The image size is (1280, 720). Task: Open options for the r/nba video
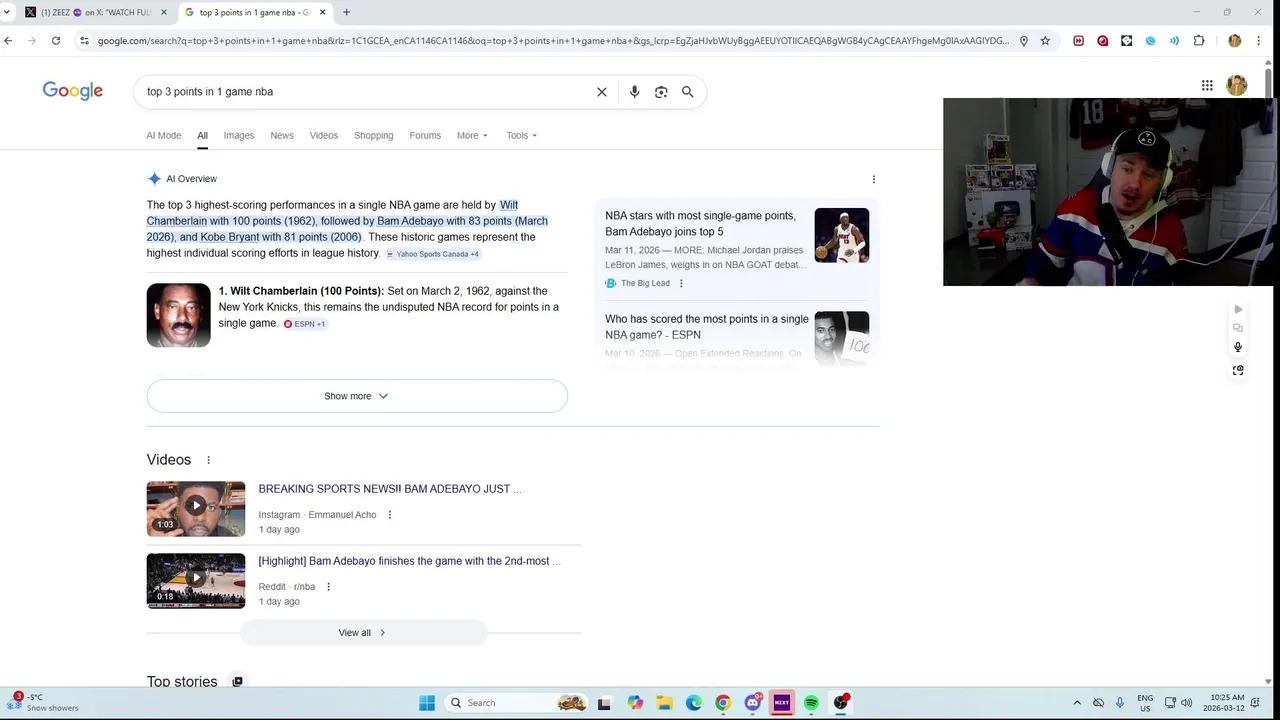click(328, 587)
